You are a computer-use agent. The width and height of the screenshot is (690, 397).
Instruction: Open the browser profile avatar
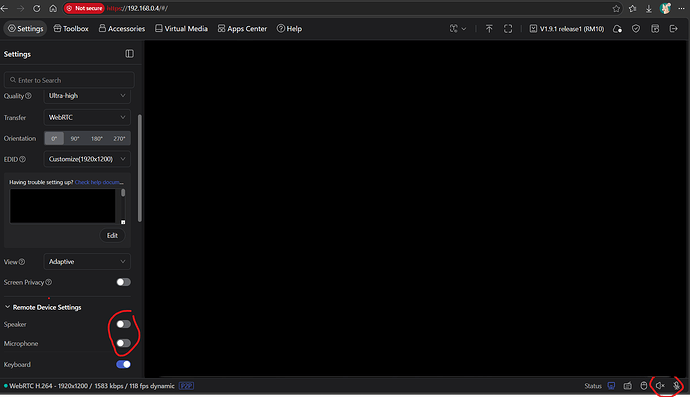tap(665, 8)
